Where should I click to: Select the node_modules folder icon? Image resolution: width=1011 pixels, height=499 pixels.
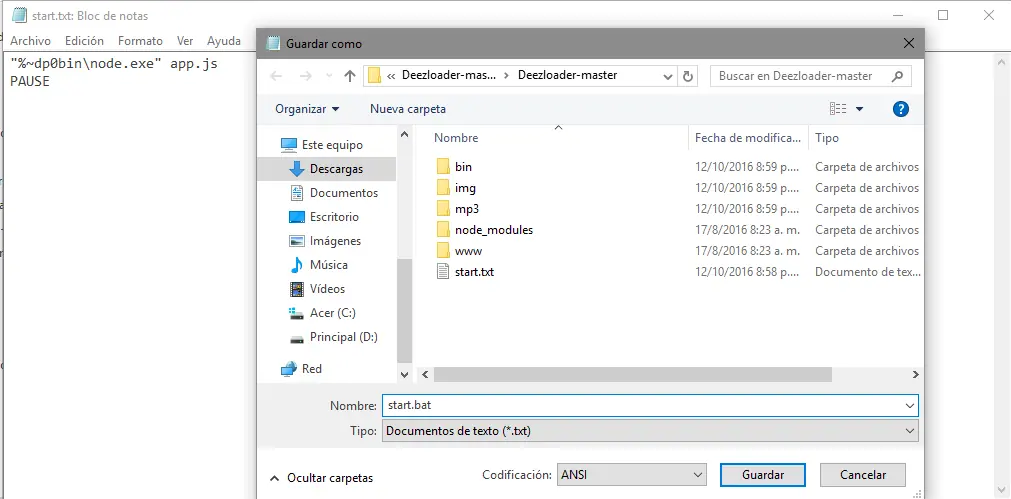tap(443, 230)
